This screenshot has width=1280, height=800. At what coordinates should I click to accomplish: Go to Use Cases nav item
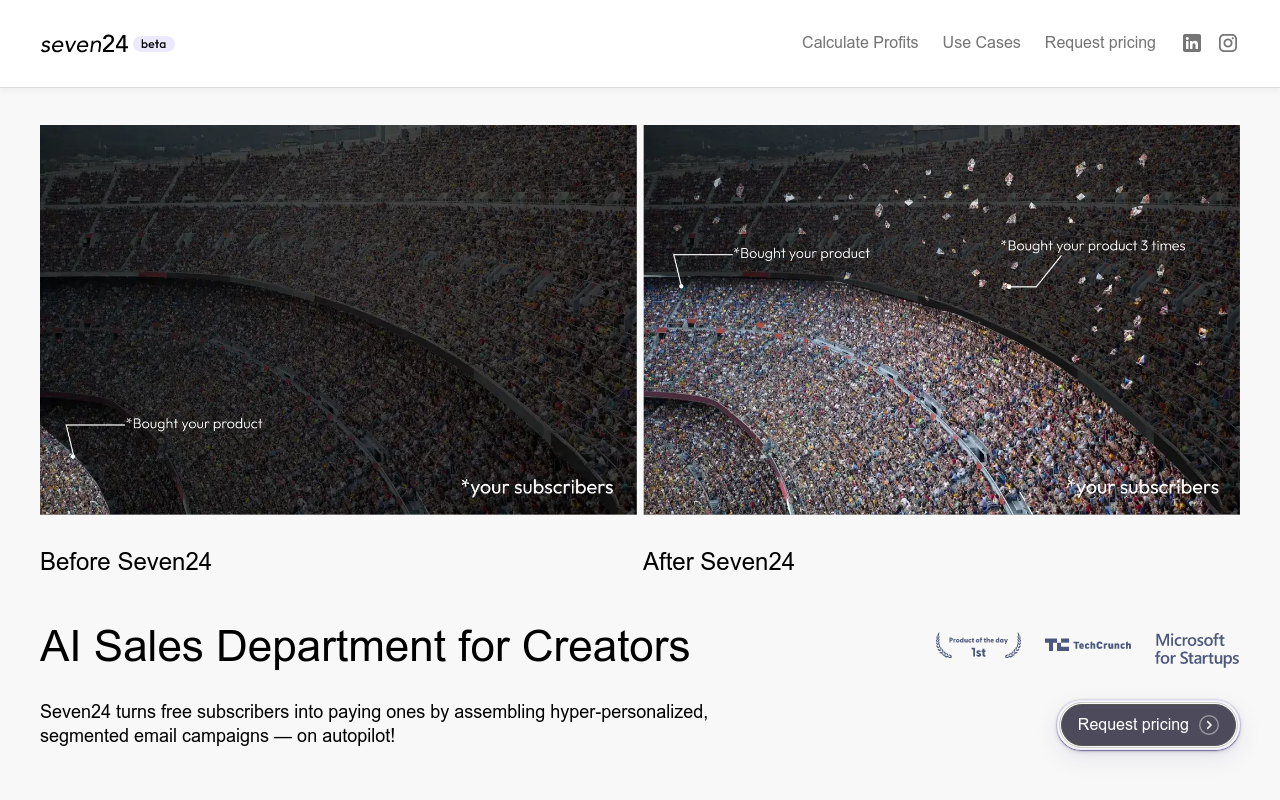point(981,43)
